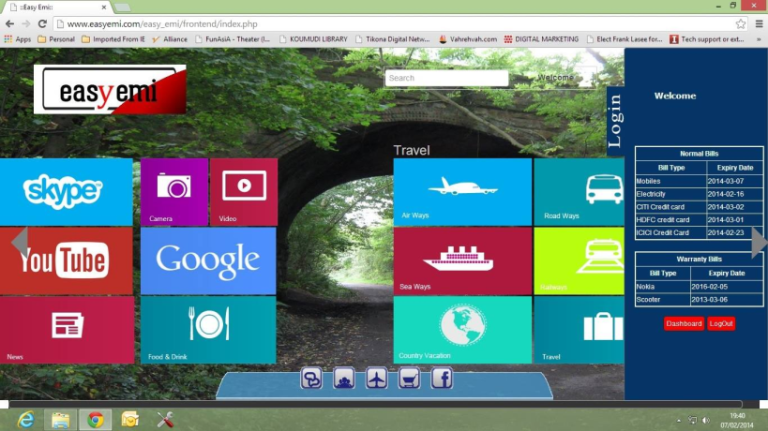768x431 pixels.
Task: Click the people group icon in bottom dock
Action: click(x=344, y=379)
